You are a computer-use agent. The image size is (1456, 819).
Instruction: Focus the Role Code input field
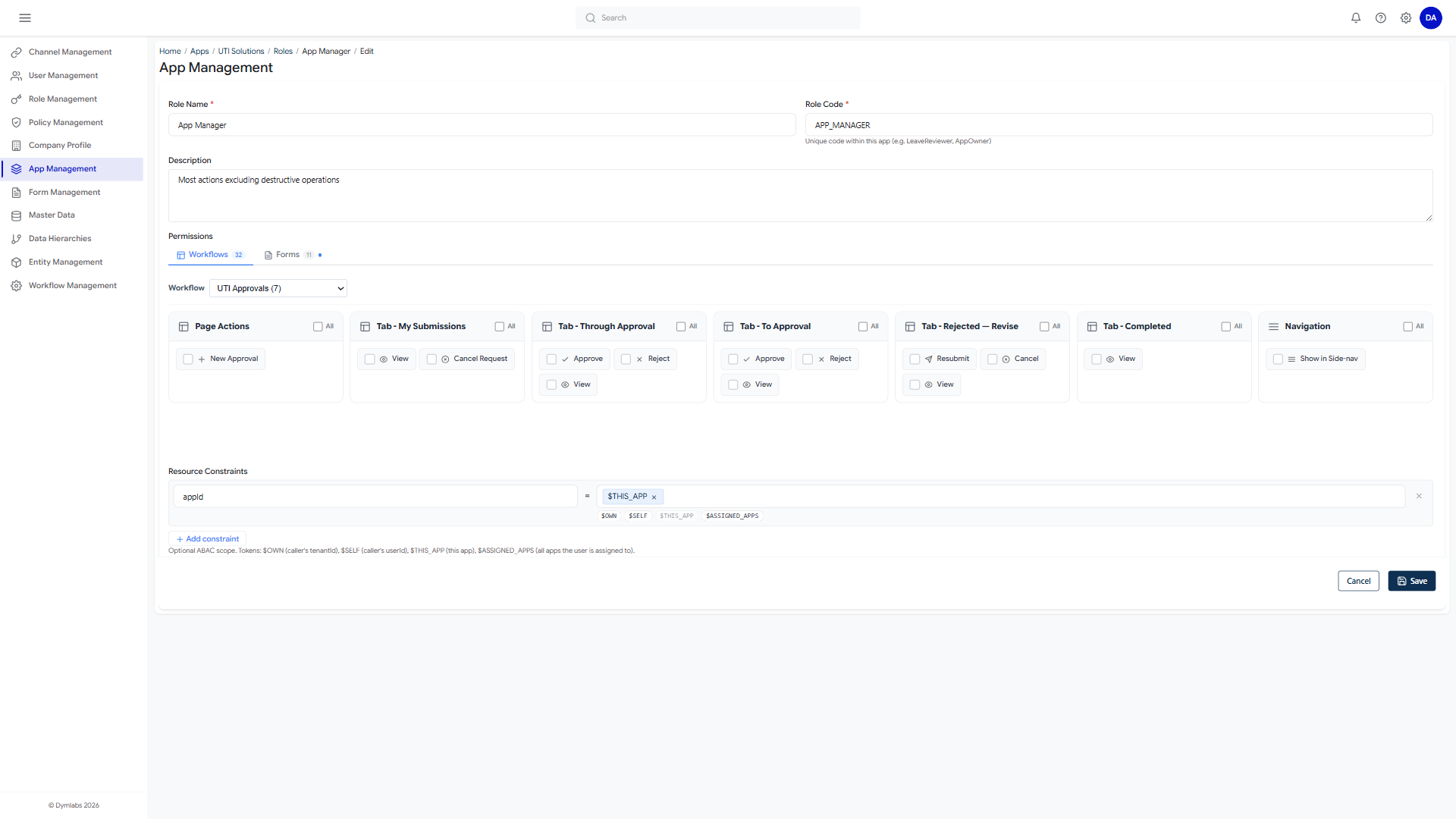[1119, 125]
